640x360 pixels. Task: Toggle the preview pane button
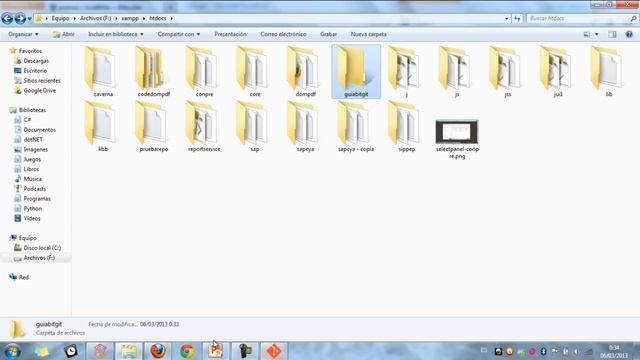point(612,34)
